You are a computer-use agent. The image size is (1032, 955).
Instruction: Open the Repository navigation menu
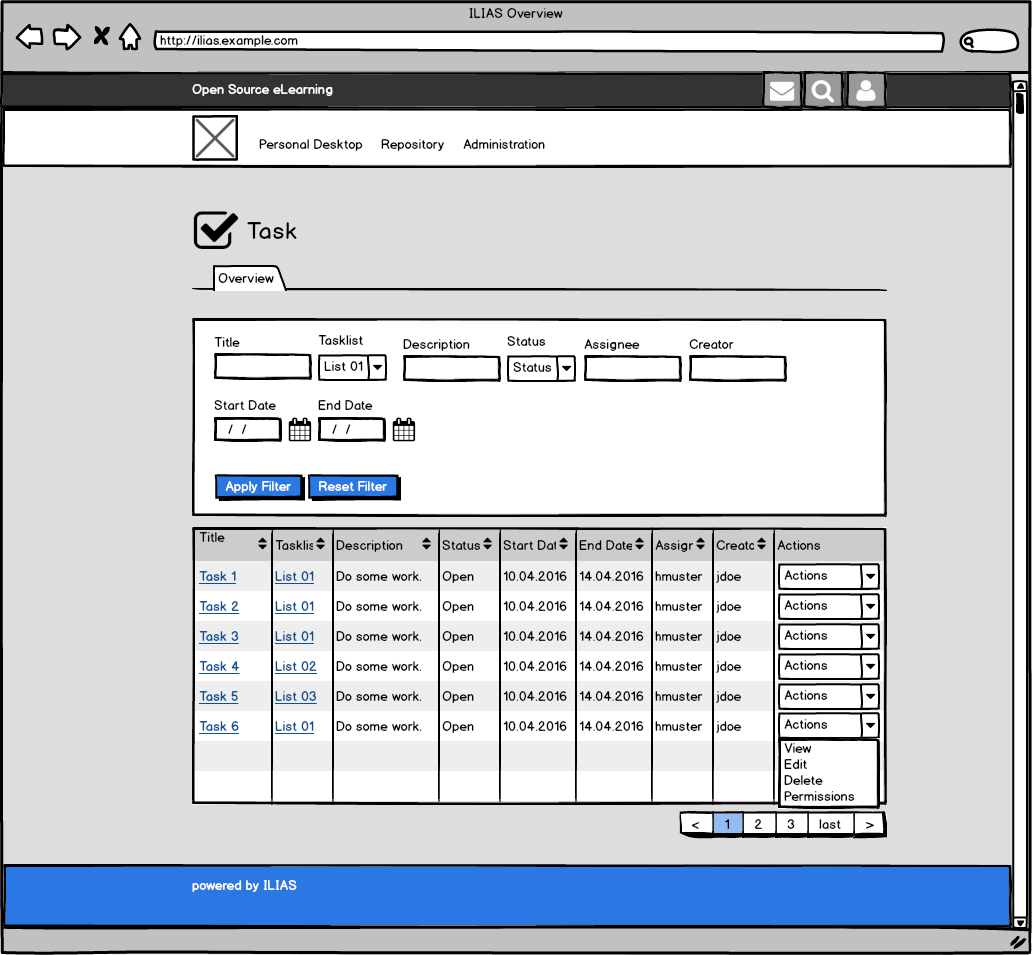[412, 145]
